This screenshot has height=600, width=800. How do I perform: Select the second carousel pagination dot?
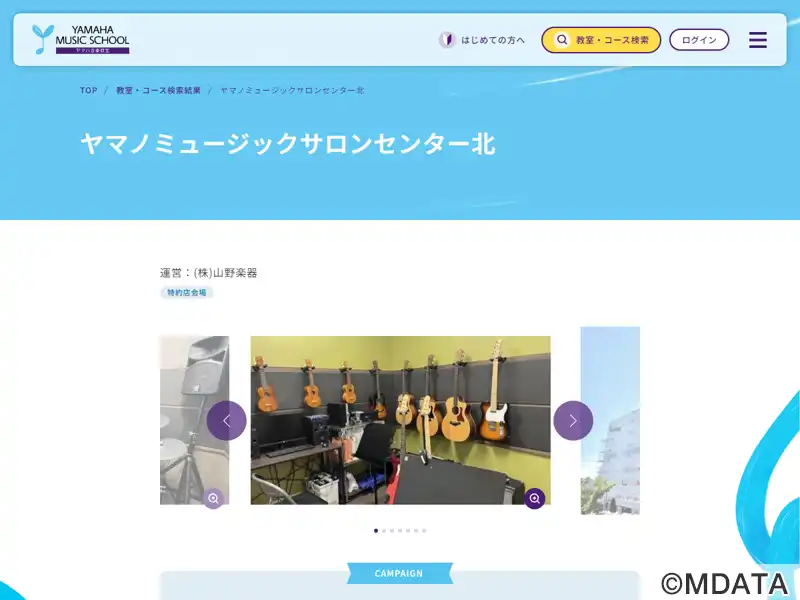[384, 531]
